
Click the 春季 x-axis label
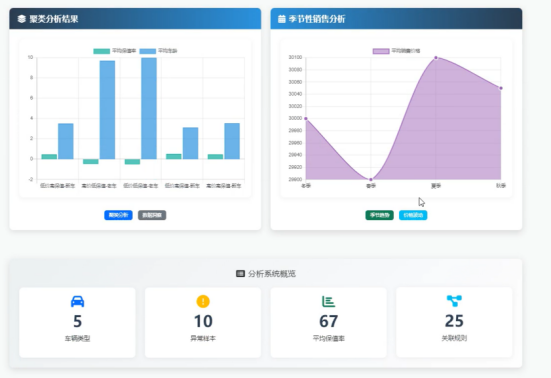click(371, 186)
